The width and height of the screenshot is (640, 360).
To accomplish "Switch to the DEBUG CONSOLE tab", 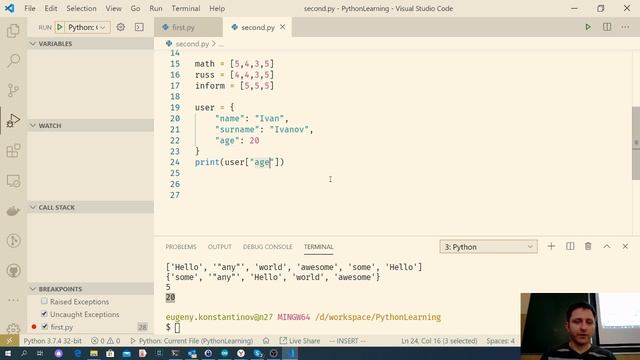I will [x=267, y=247].
